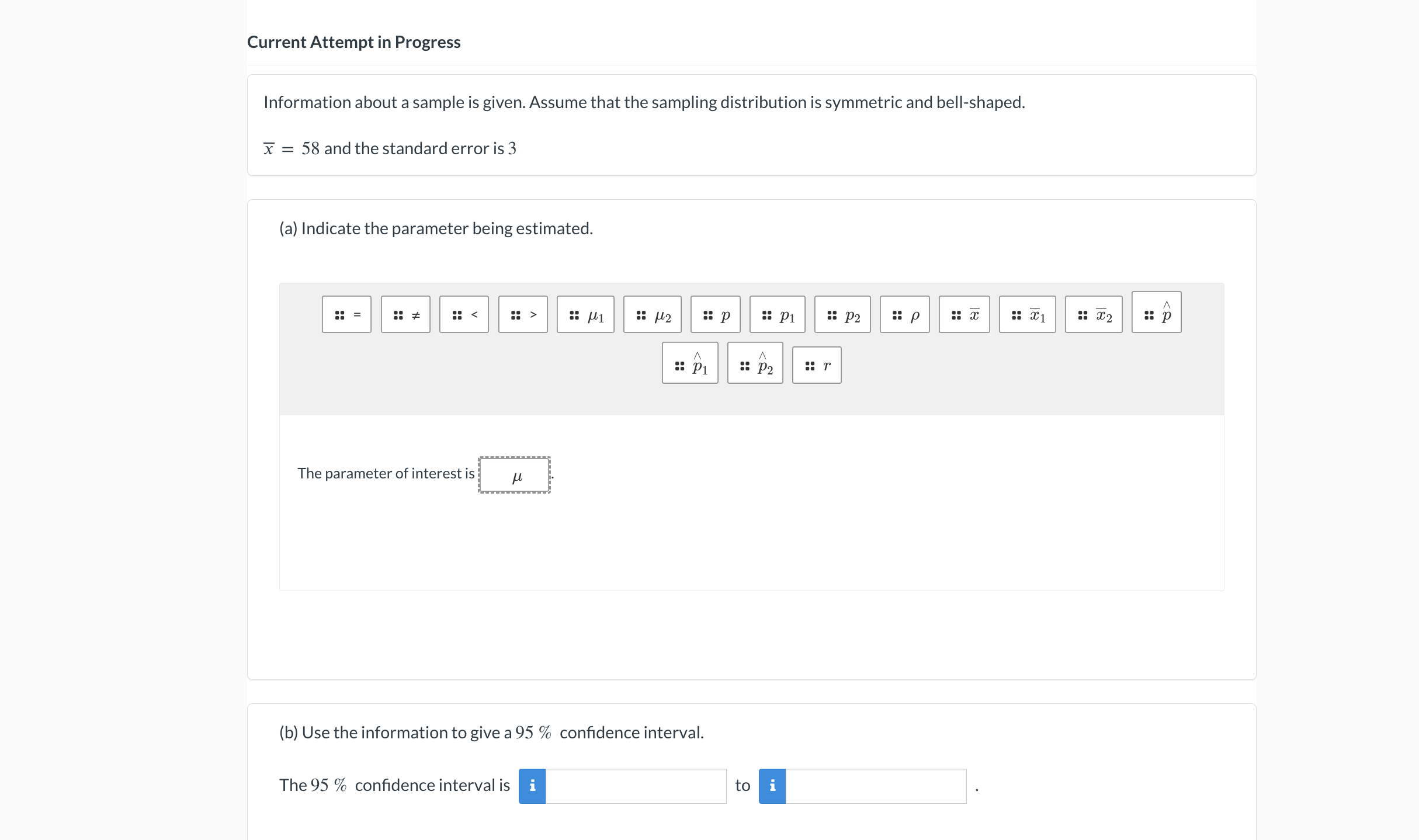The image size is (1419, 840).
Task: Select the p̂ sample proportion tile
Action: pos(1156,314)
